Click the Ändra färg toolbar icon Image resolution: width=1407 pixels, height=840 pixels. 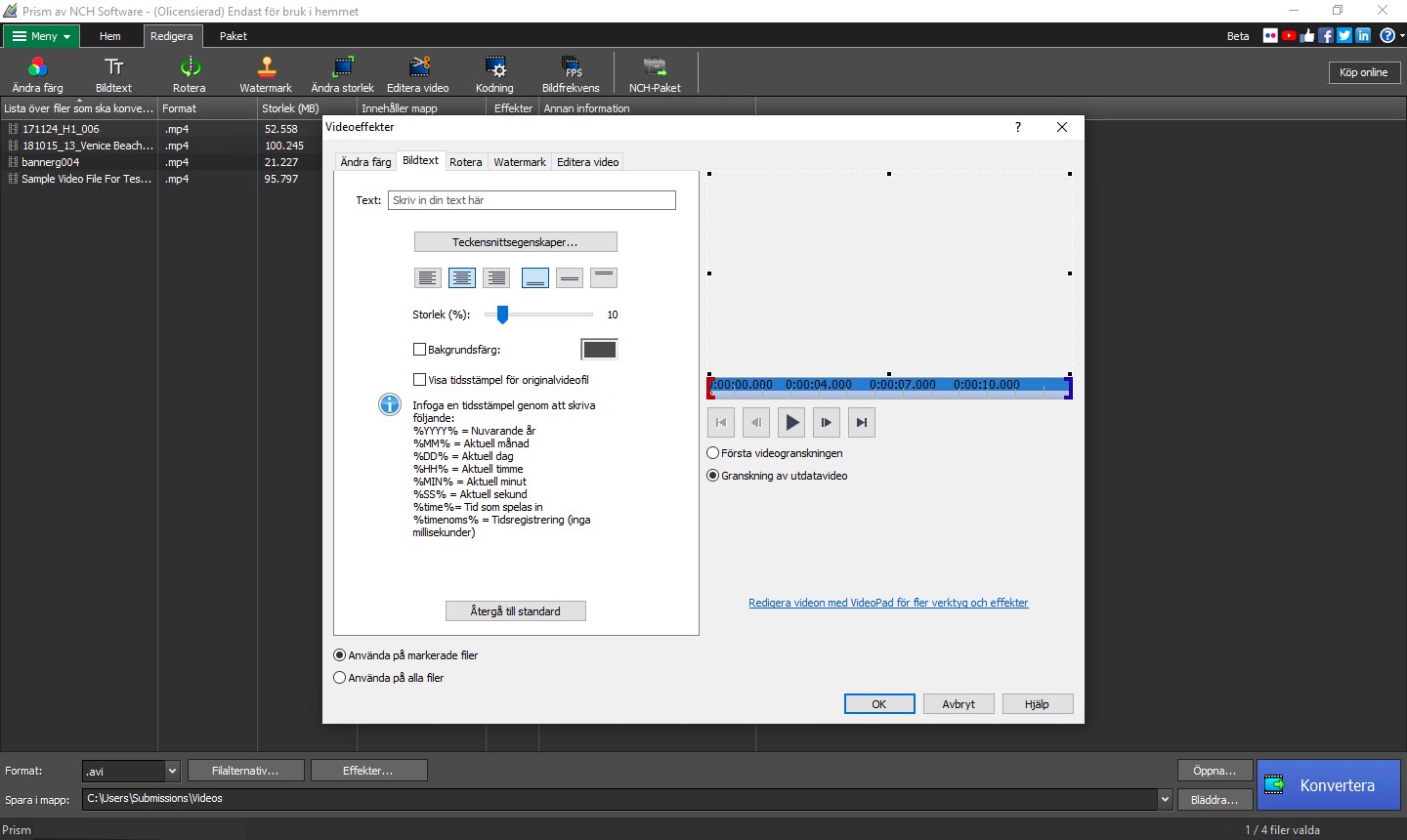click(x=37, y=74)
